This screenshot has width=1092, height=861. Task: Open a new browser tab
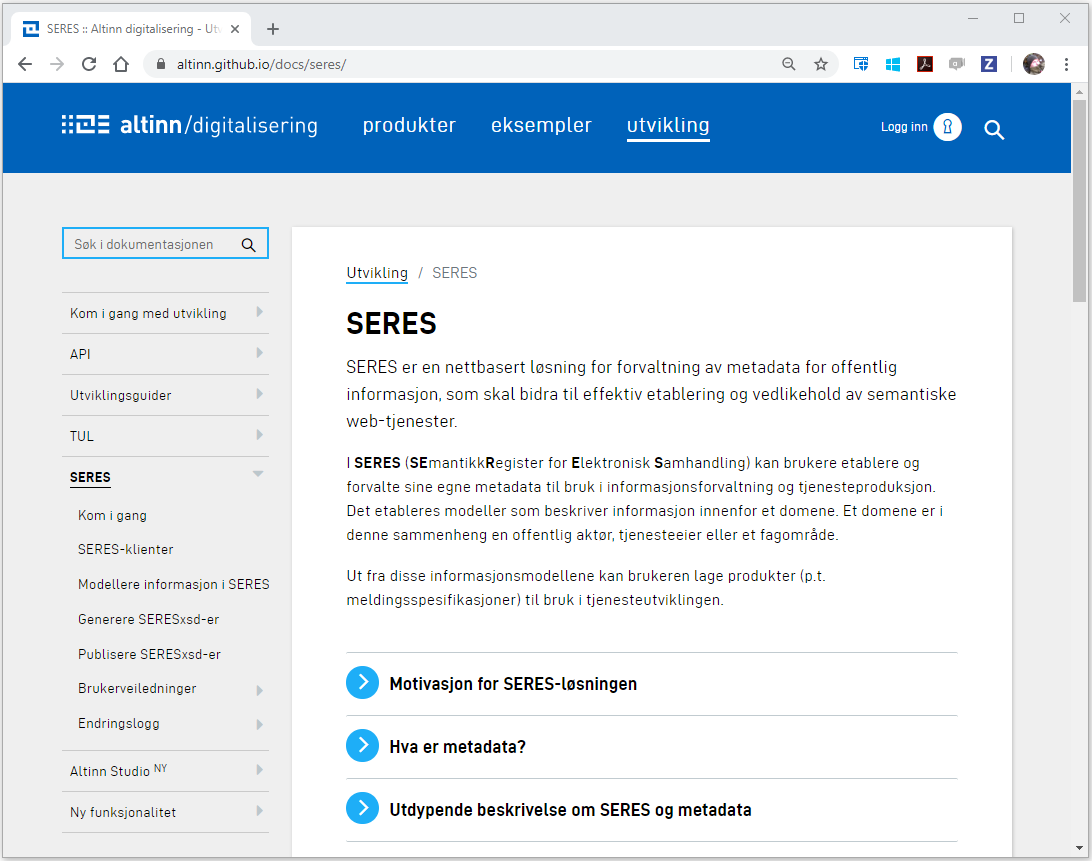(273, 29)
